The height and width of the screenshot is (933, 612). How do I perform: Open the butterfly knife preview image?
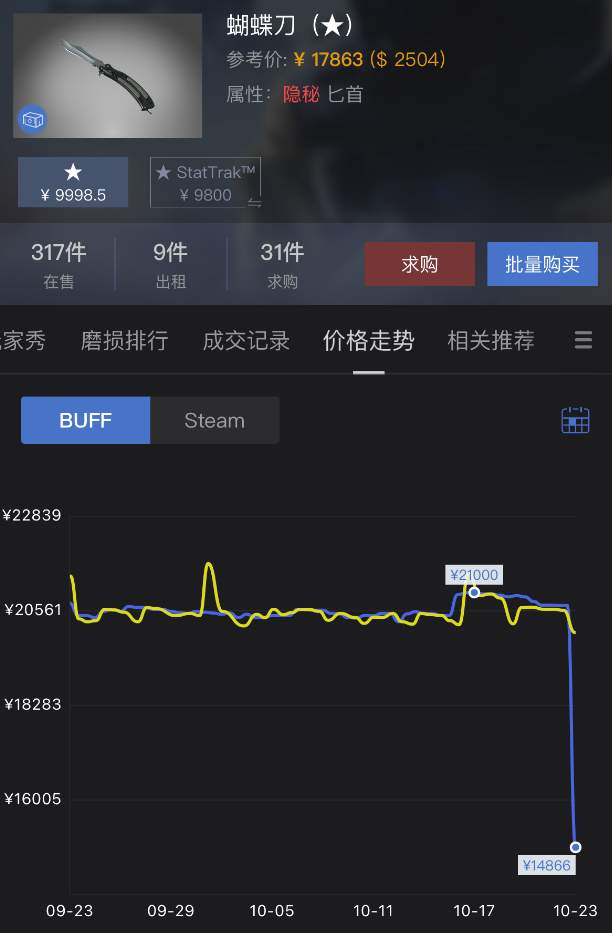pyautogui.click(x=108, y=76)
